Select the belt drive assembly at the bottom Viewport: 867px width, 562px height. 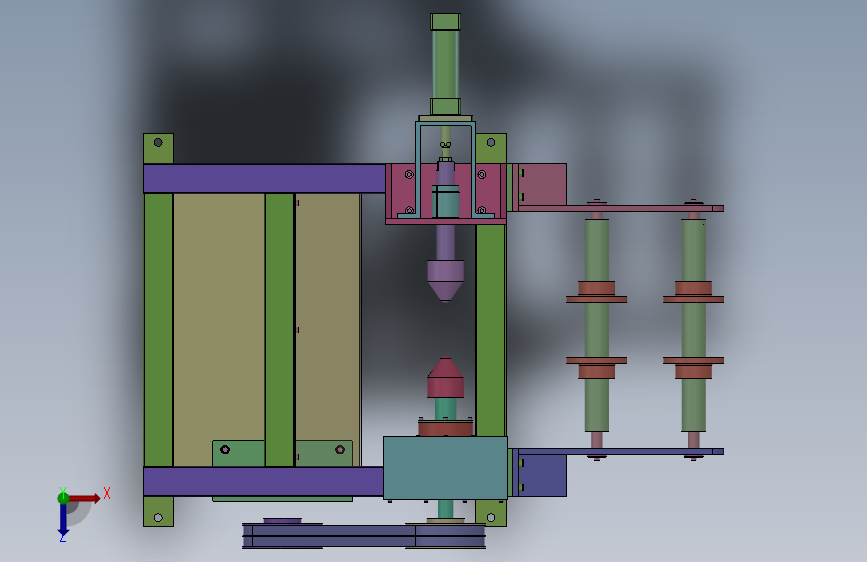(364, 534)
